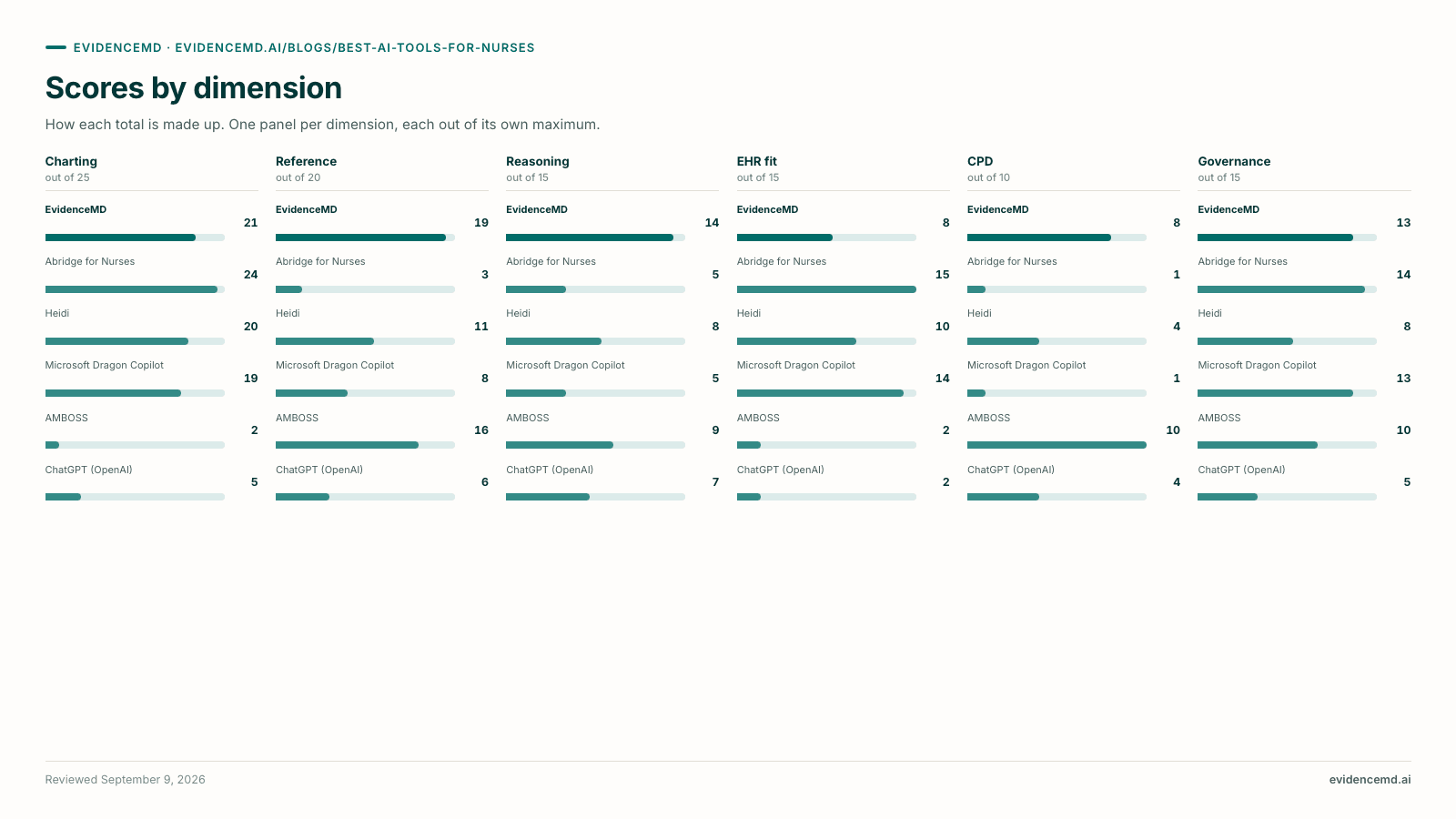Screen dimensions: 1456x819
Task: Select the Reasoning panel title
Action: (538, 161)
